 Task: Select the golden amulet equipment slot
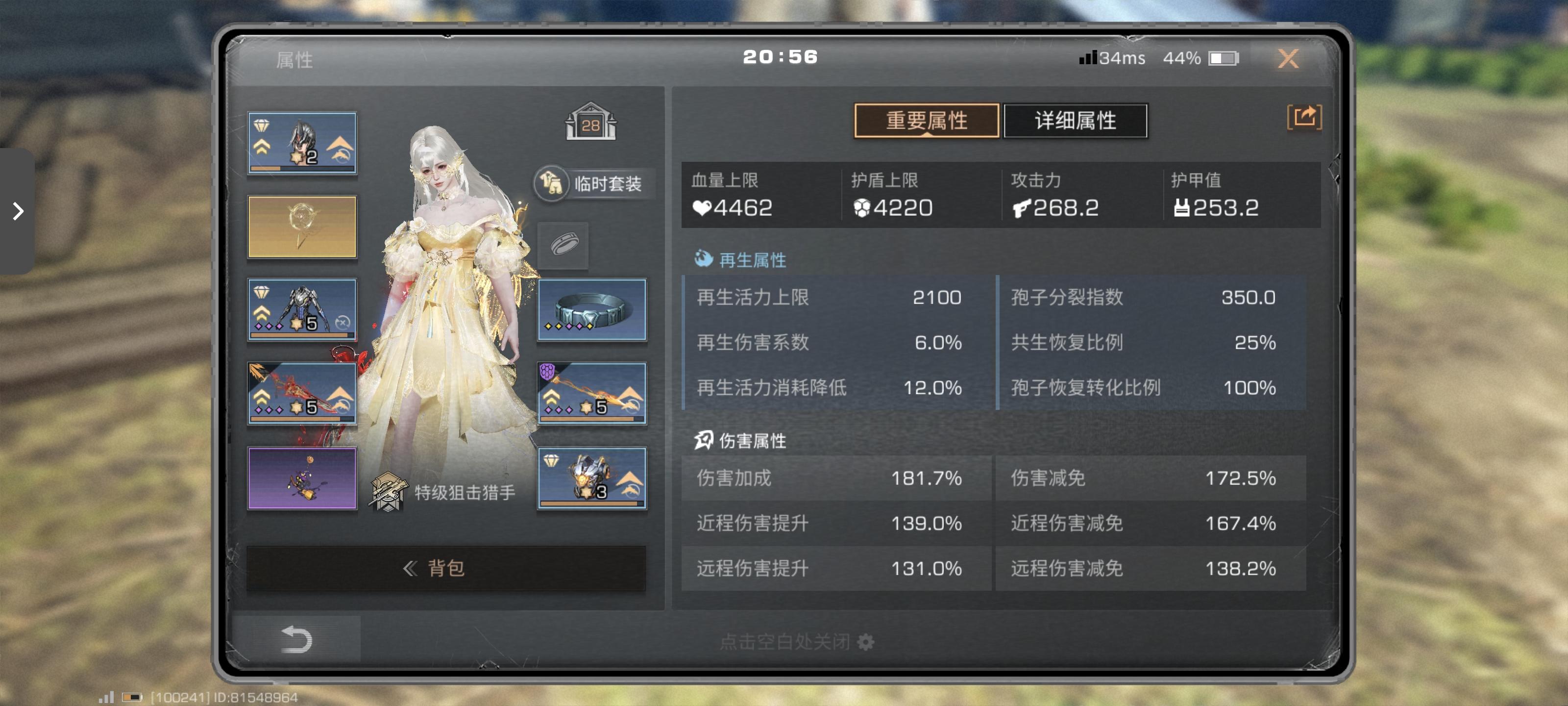point(302,227)
